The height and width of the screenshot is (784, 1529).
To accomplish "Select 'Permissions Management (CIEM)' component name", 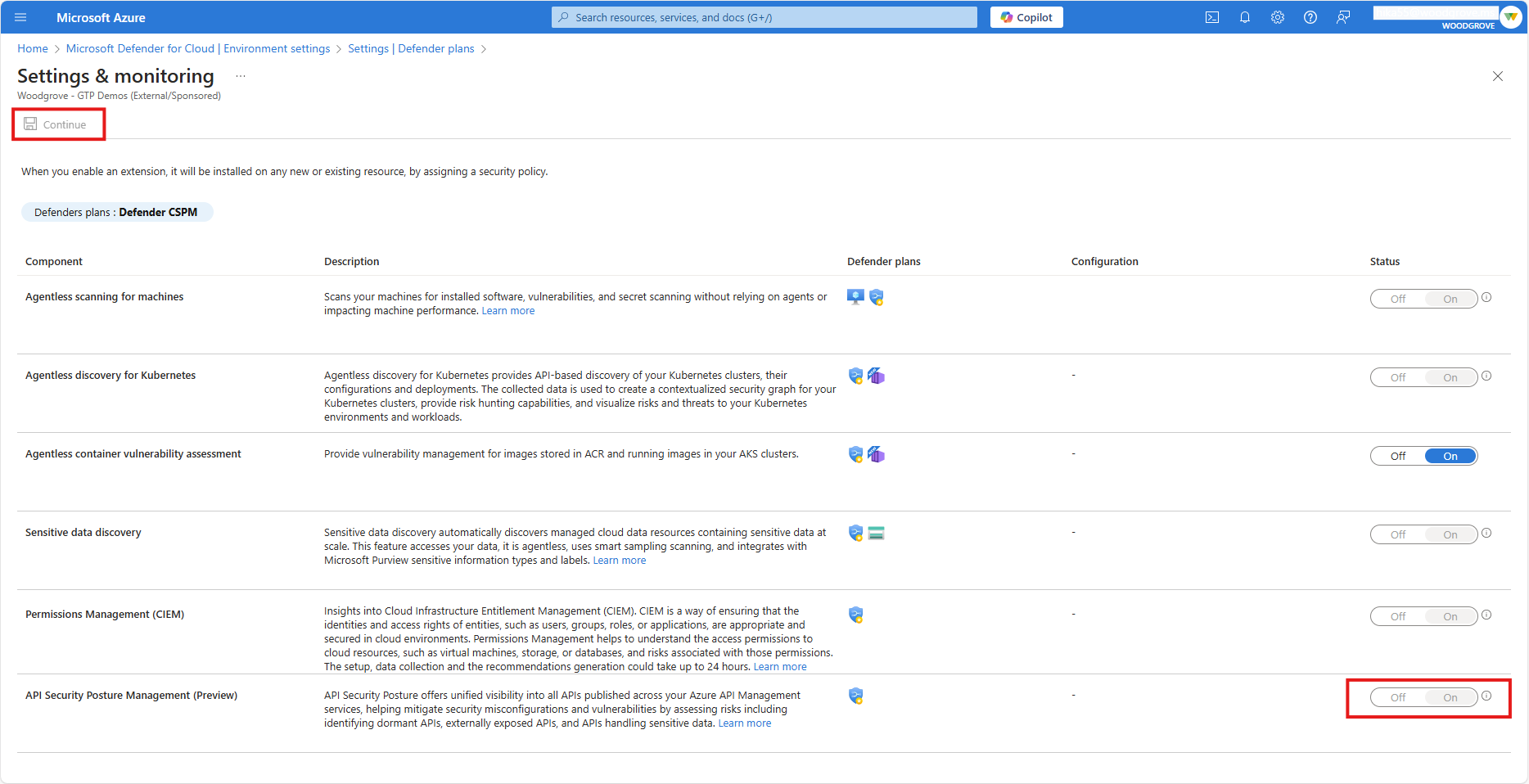I will click(x=105, y=615).
